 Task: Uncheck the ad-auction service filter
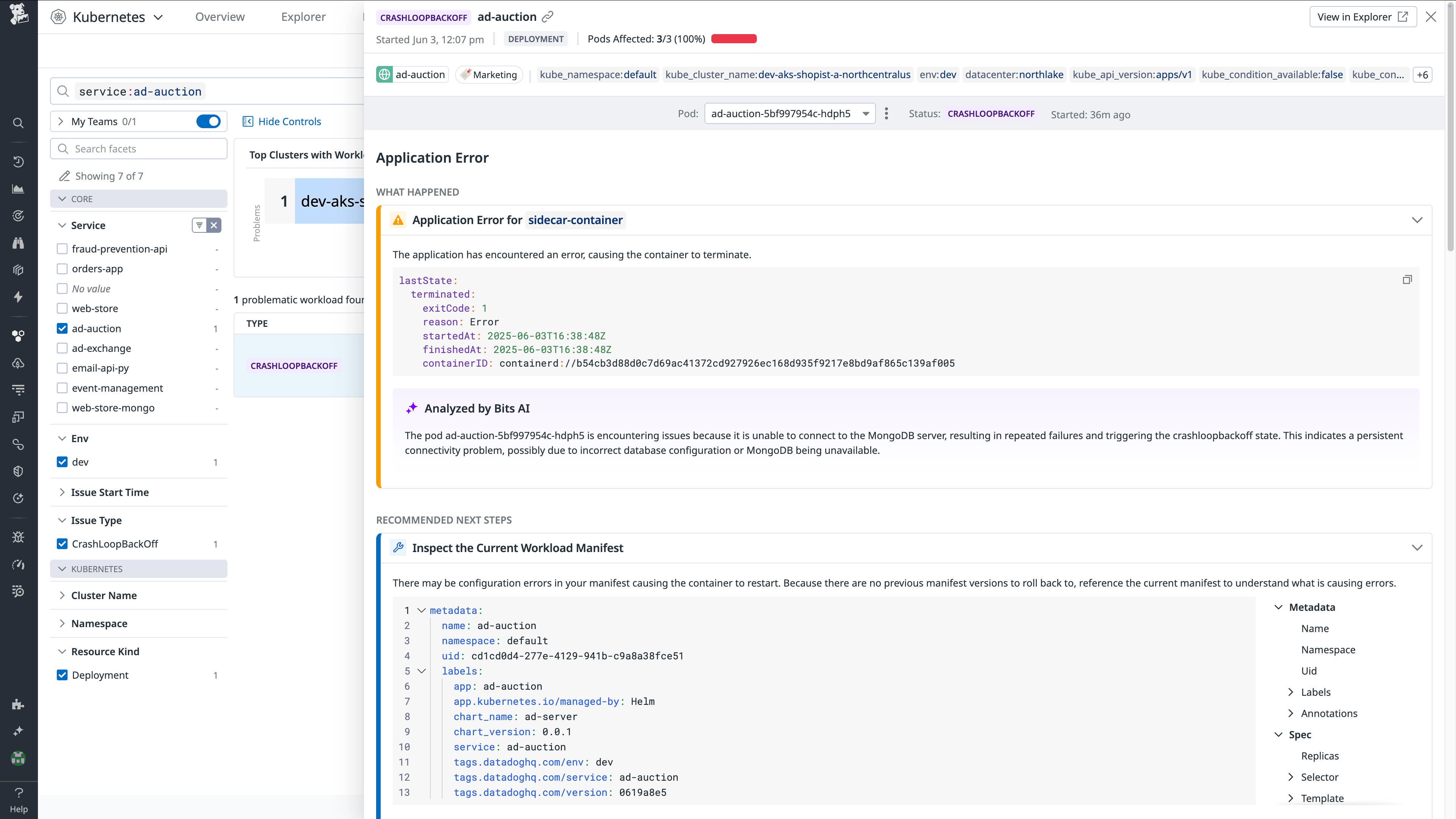pos(62,328)
